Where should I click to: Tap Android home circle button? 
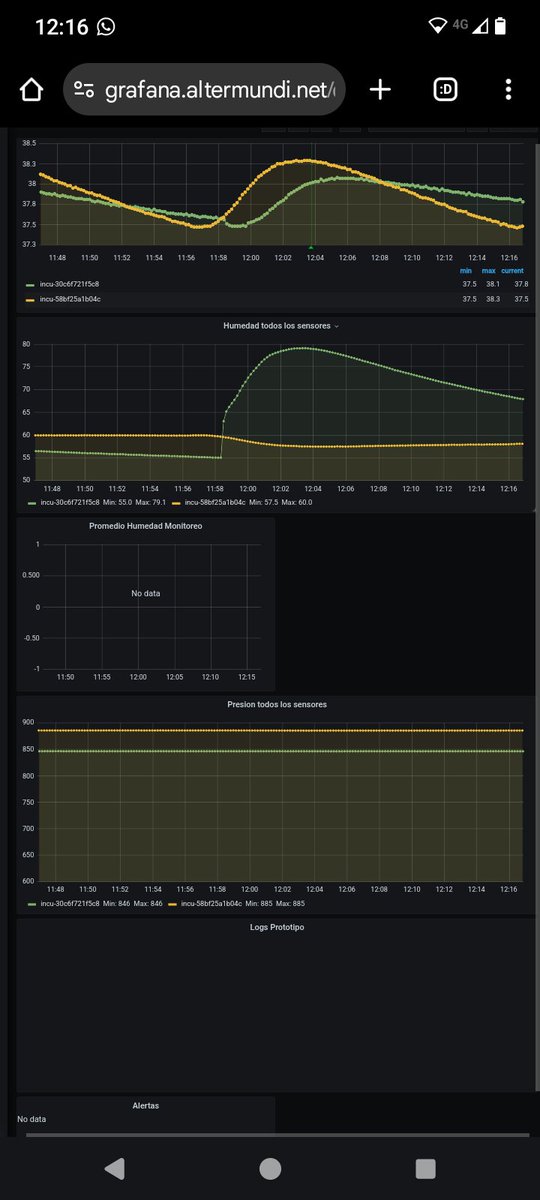click(x=270, y=1168)
